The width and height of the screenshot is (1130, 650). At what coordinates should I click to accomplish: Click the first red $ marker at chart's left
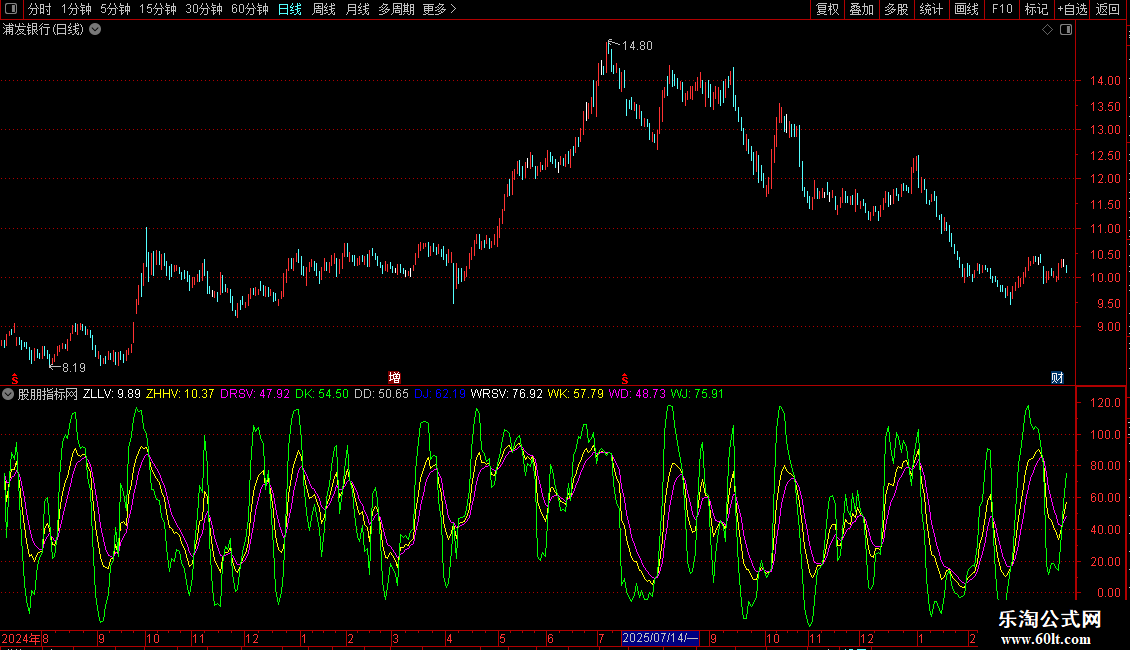[14, 378]
